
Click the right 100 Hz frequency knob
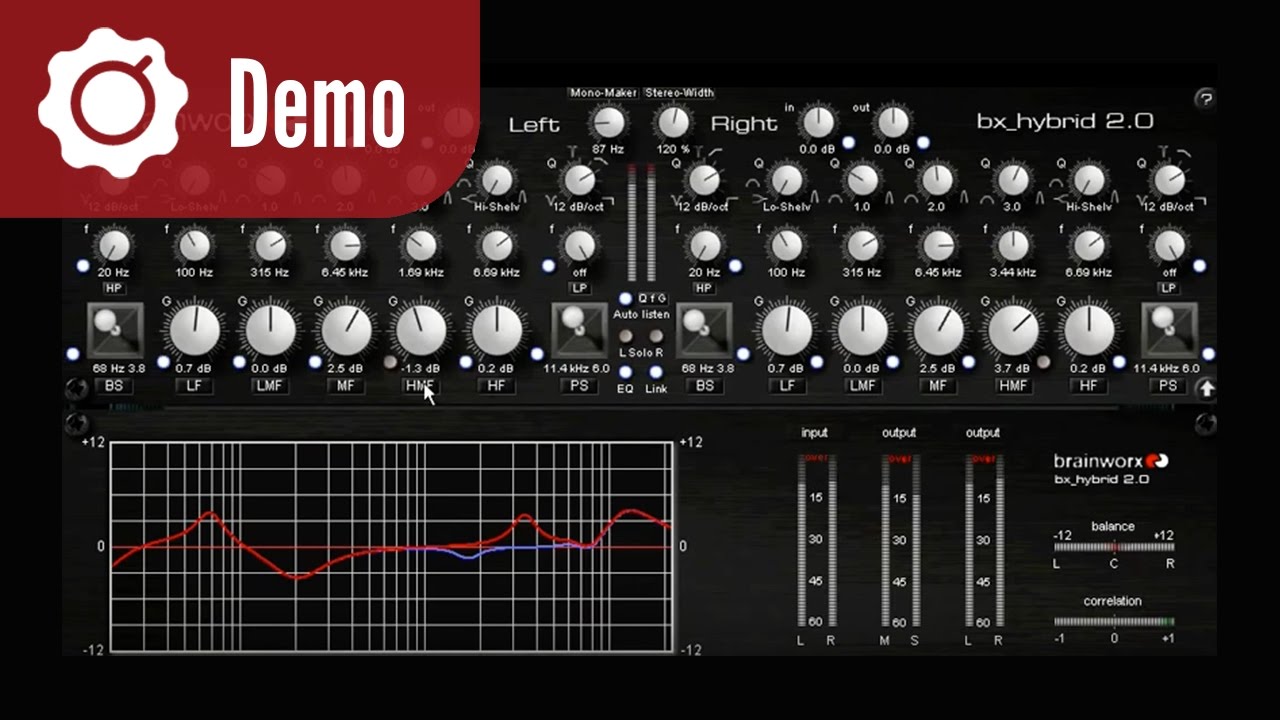click(787, 245)
